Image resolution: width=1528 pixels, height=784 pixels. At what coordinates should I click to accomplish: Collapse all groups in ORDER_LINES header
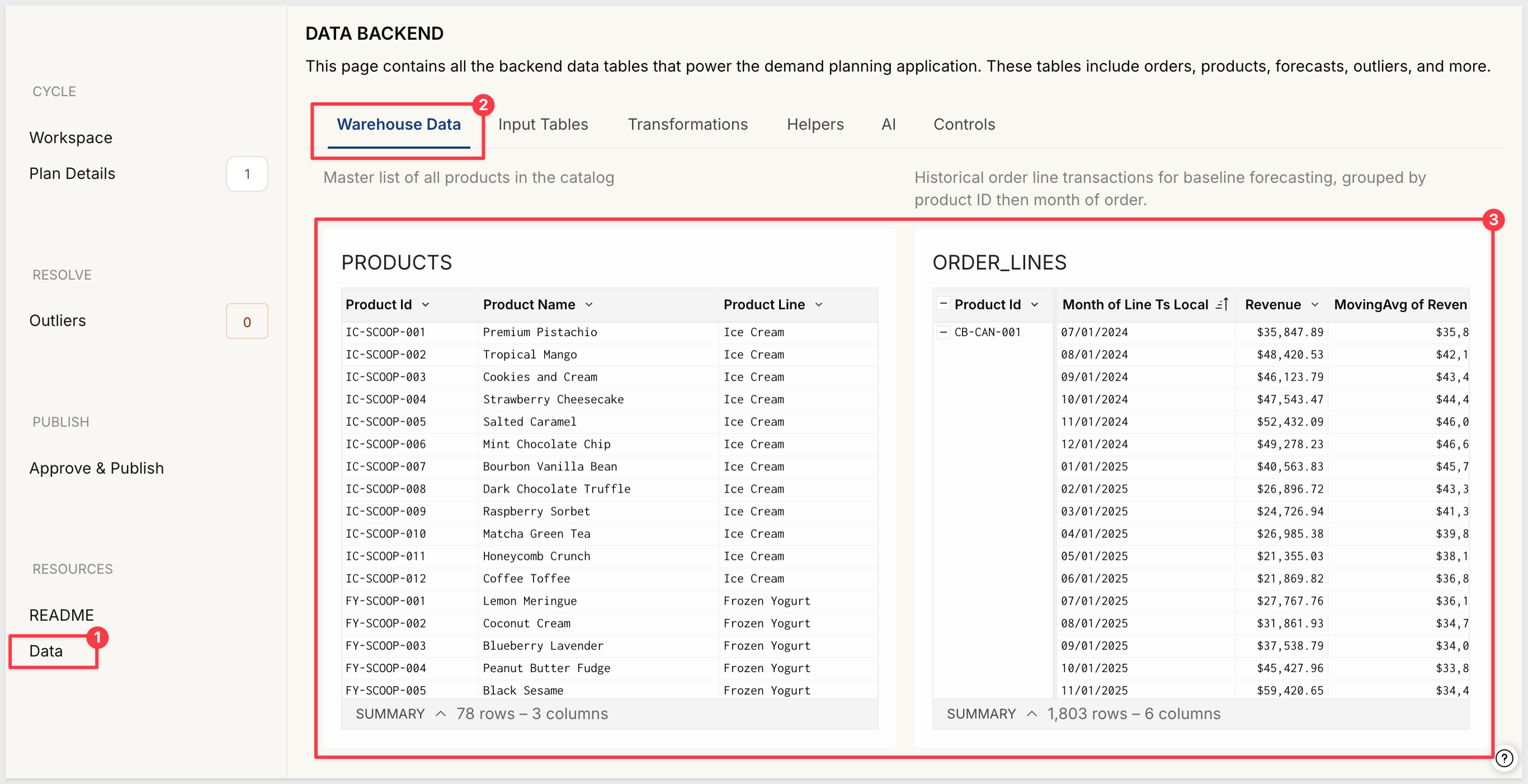coord(943,303)
